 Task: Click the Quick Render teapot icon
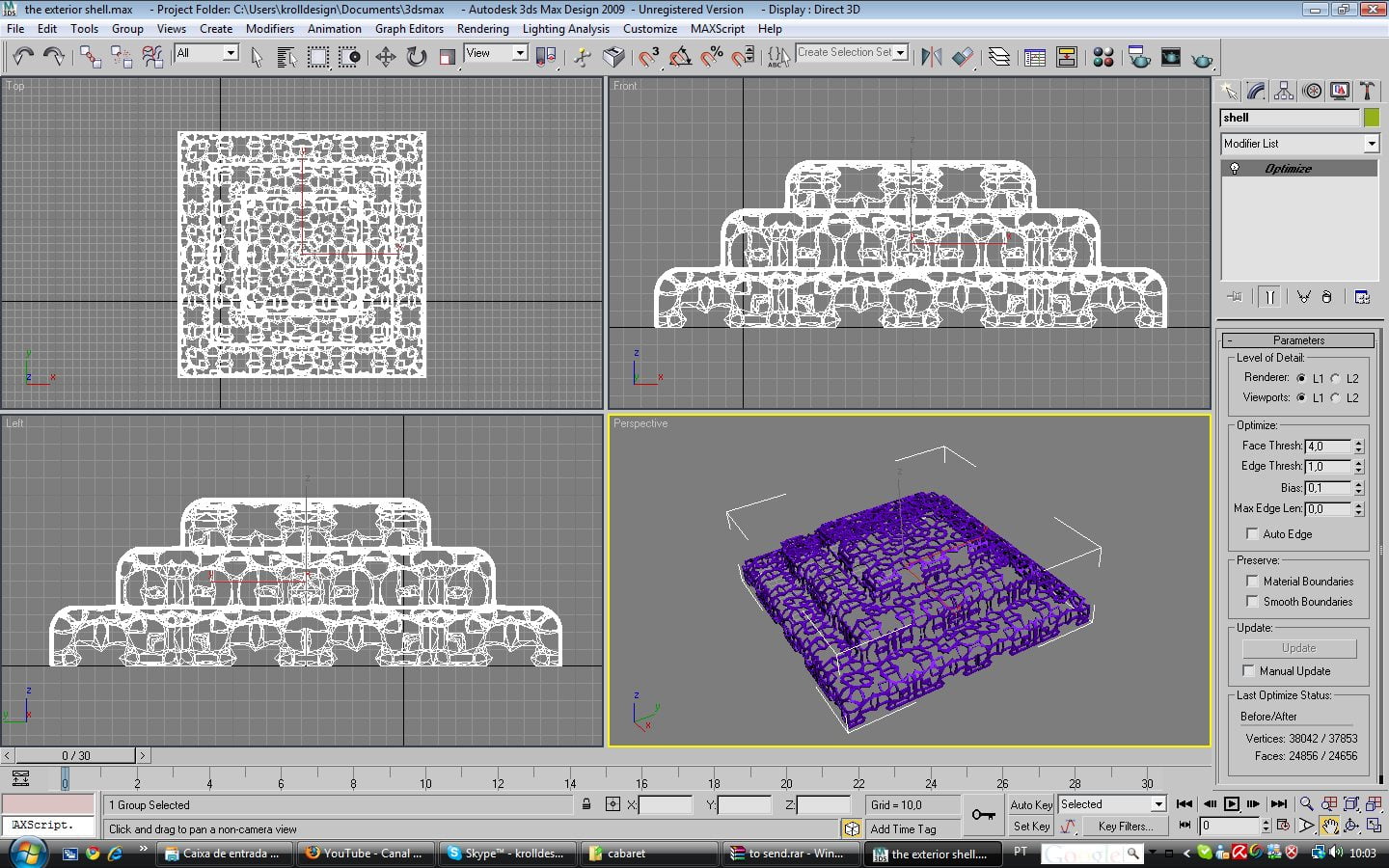[1202, 60]
